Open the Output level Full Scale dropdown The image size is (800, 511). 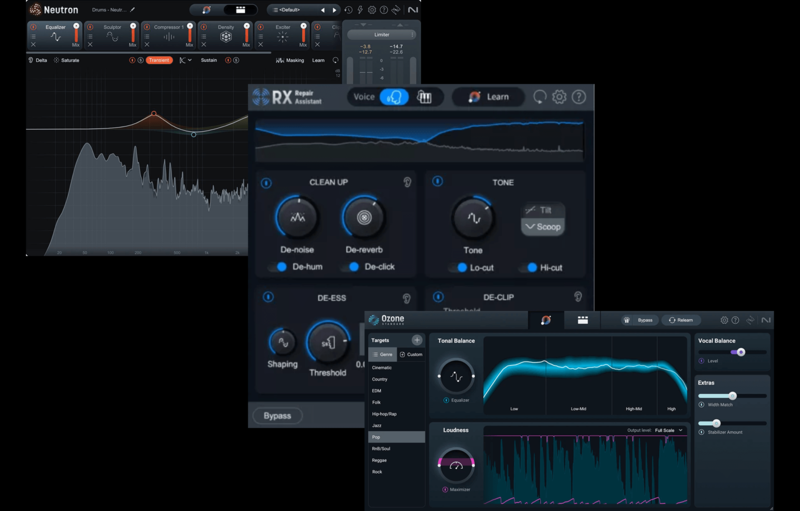coord(668,430)
